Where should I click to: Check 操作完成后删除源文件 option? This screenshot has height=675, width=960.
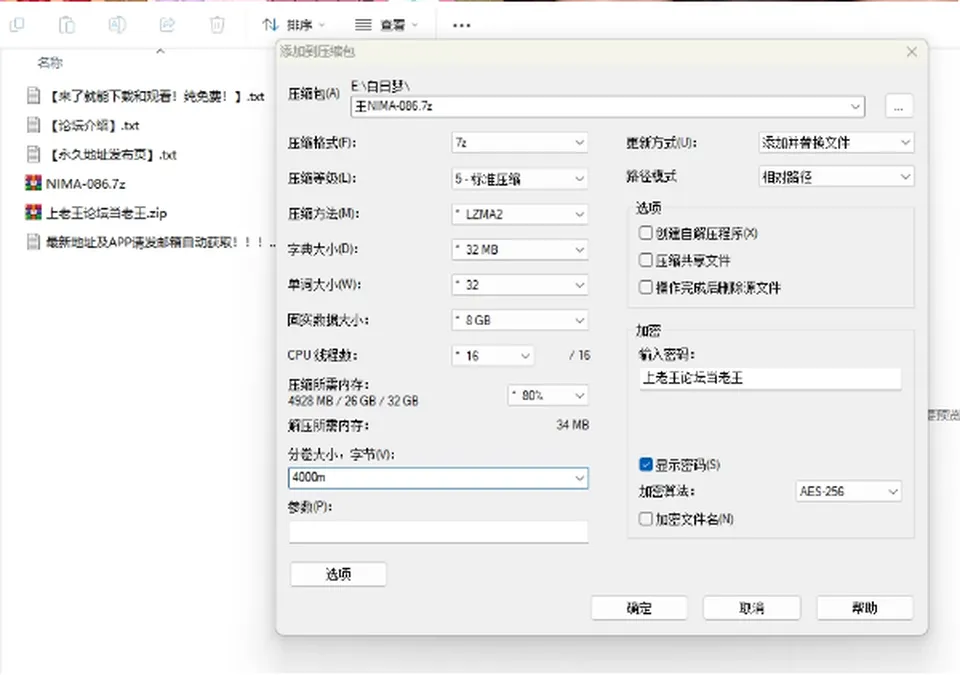[x=645, y=287]
